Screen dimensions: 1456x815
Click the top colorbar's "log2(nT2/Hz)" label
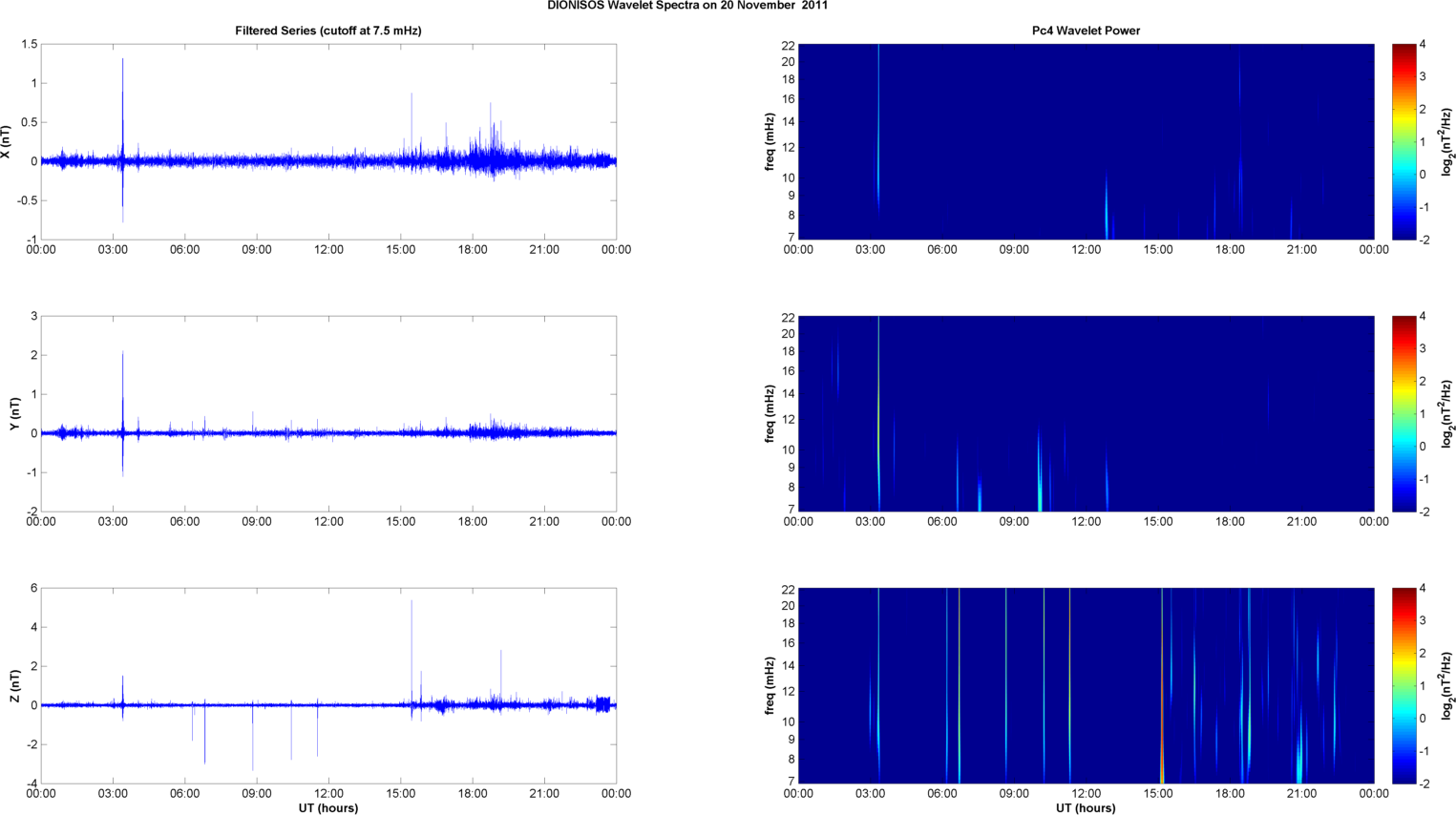(1447, 142)
